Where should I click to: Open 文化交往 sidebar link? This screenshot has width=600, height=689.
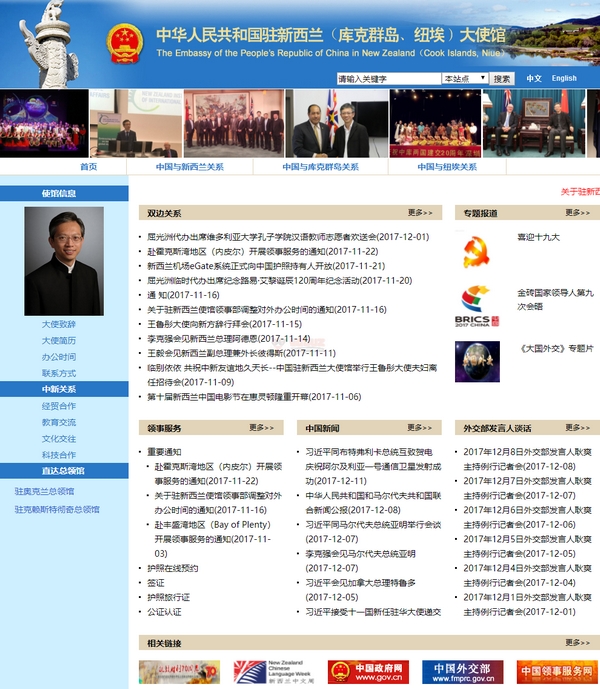[59, 439]
